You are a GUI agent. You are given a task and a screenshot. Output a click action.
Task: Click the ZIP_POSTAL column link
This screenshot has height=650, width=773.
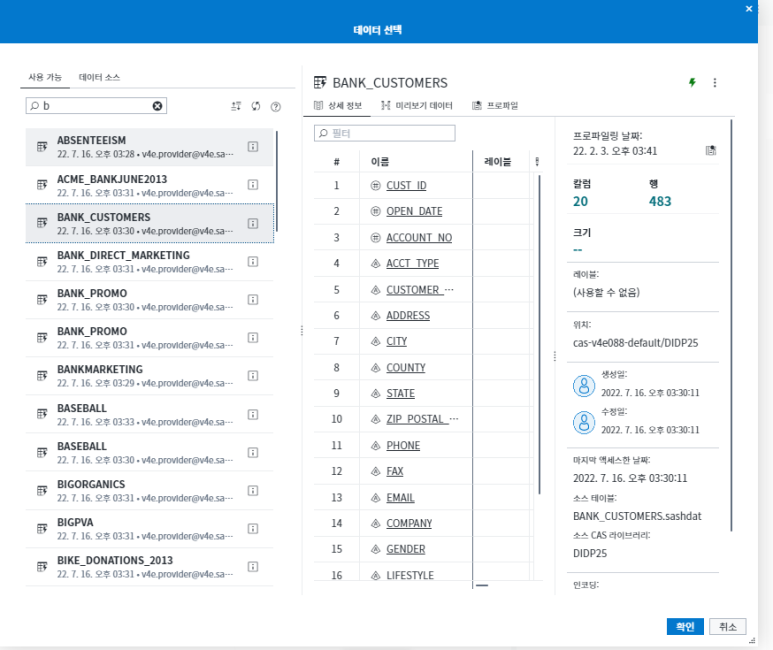pyautogui.click(x=416, y=420)
